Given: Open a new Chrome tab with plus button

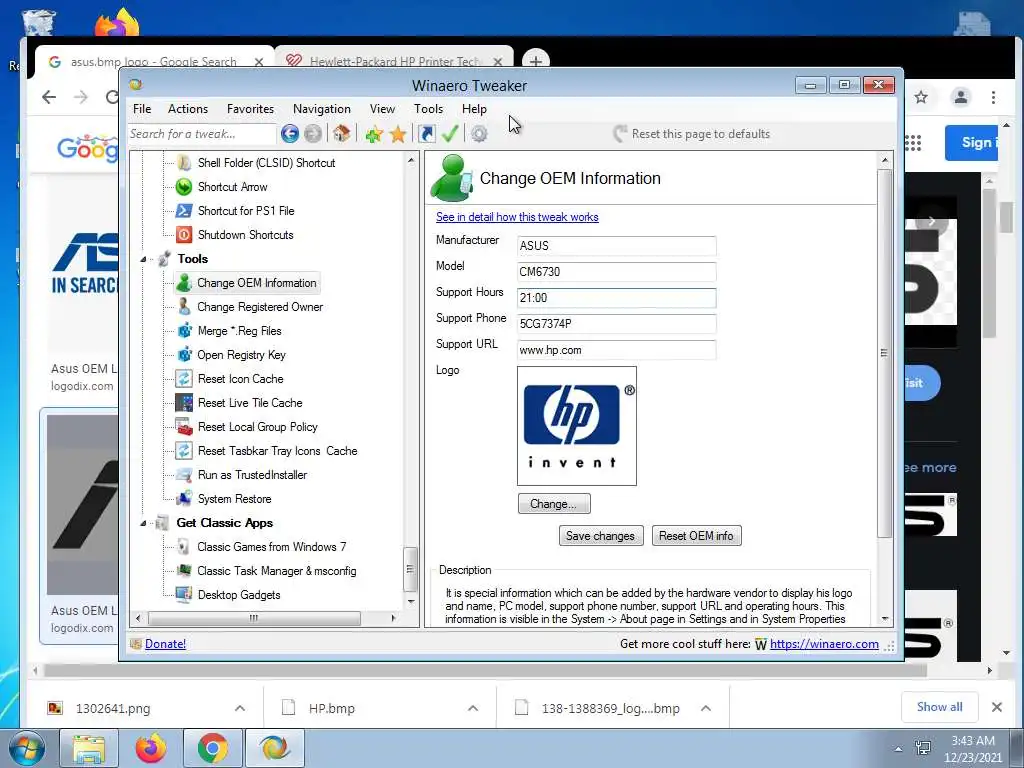Looking at the screenshot, I should tap(536, 61).
